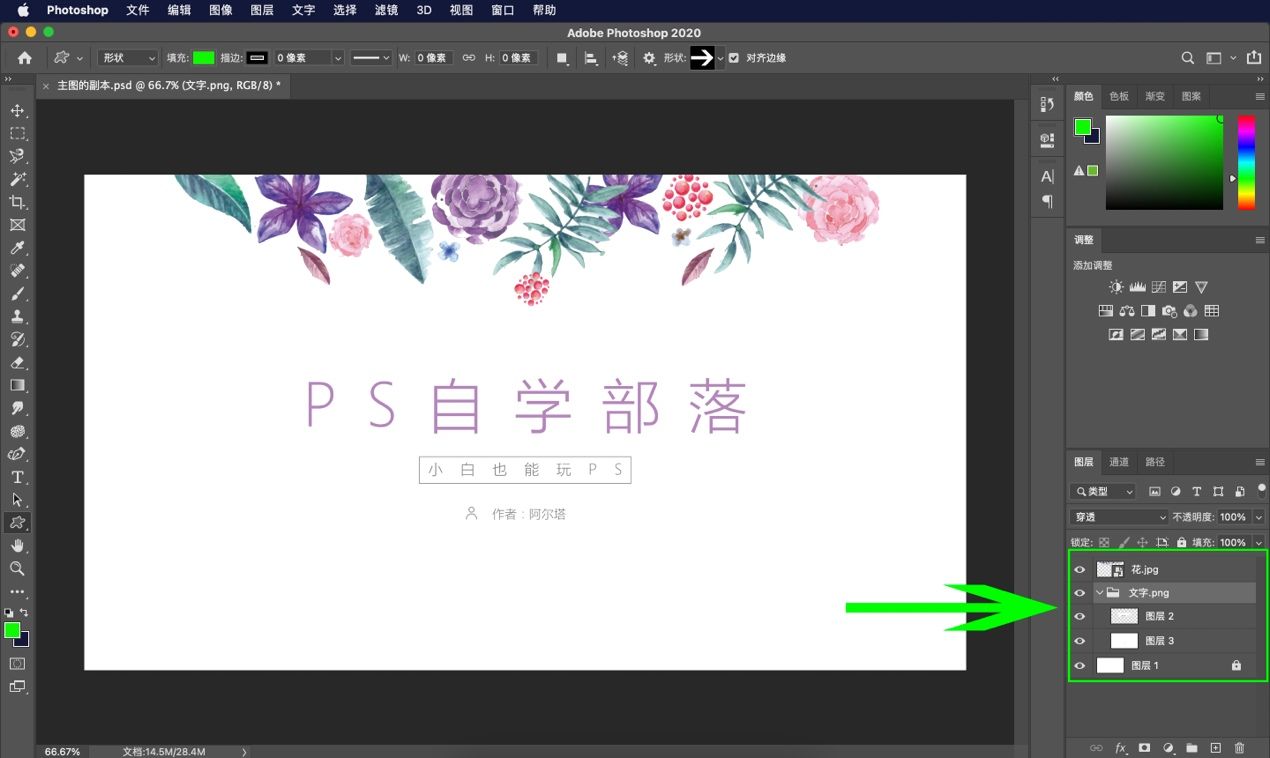
Task: Click the fx layer style icon
Action: (1119, 747)
